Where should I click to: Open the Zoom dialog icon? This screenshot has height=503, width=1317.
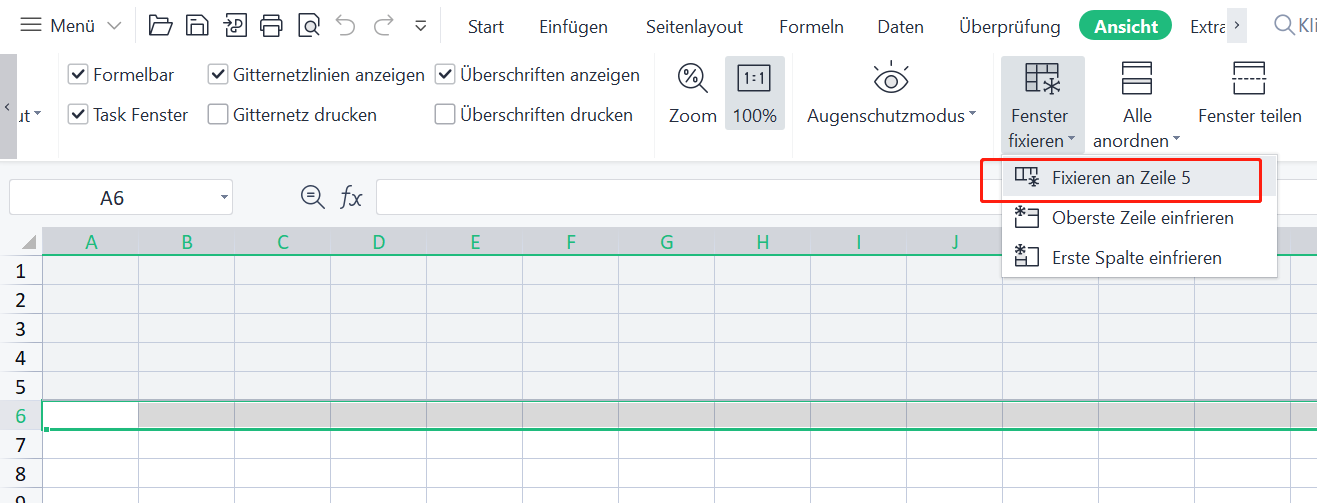point(692,78)
